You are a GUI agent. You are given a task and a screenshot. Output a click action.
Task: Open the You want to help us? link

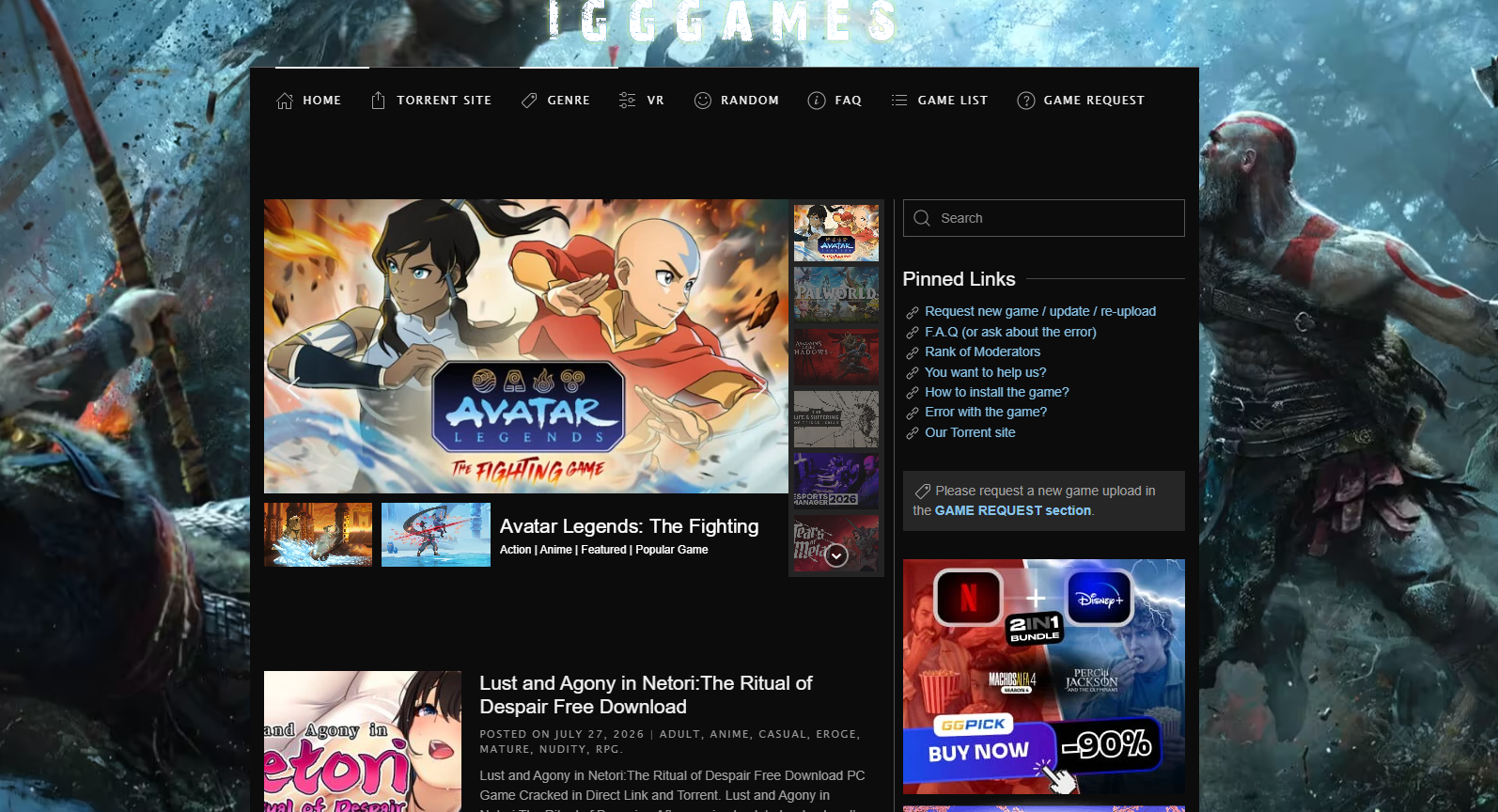986,372
